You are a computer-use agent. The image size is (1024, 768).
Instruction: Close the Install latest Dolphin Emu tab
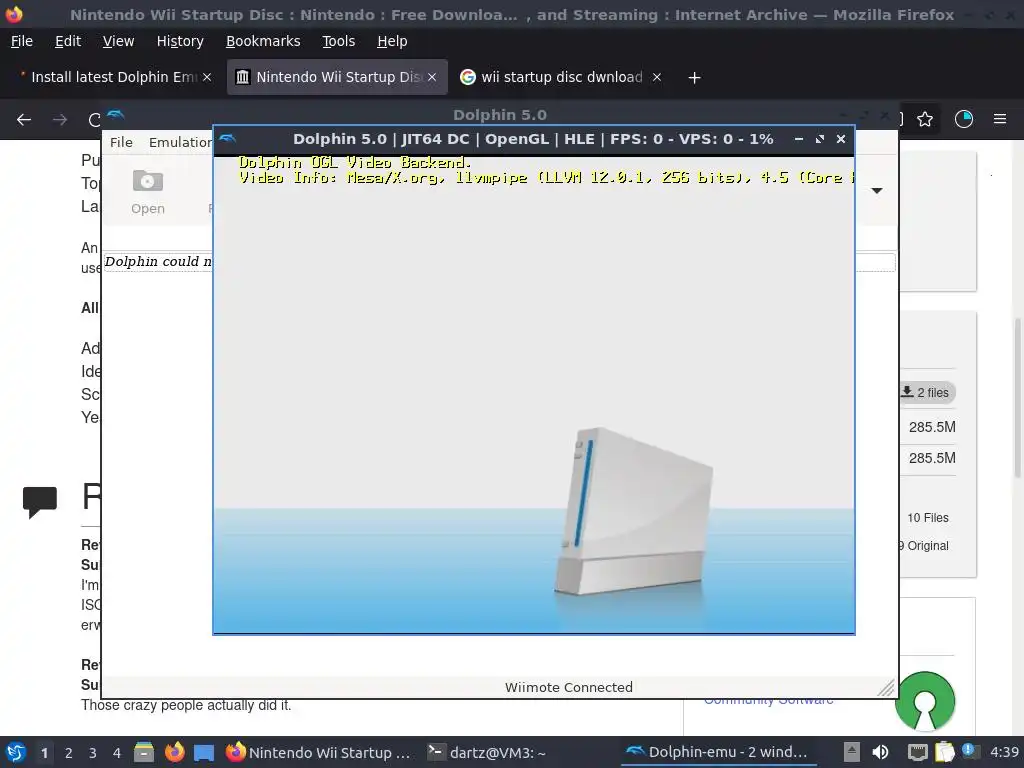point(207,77)
